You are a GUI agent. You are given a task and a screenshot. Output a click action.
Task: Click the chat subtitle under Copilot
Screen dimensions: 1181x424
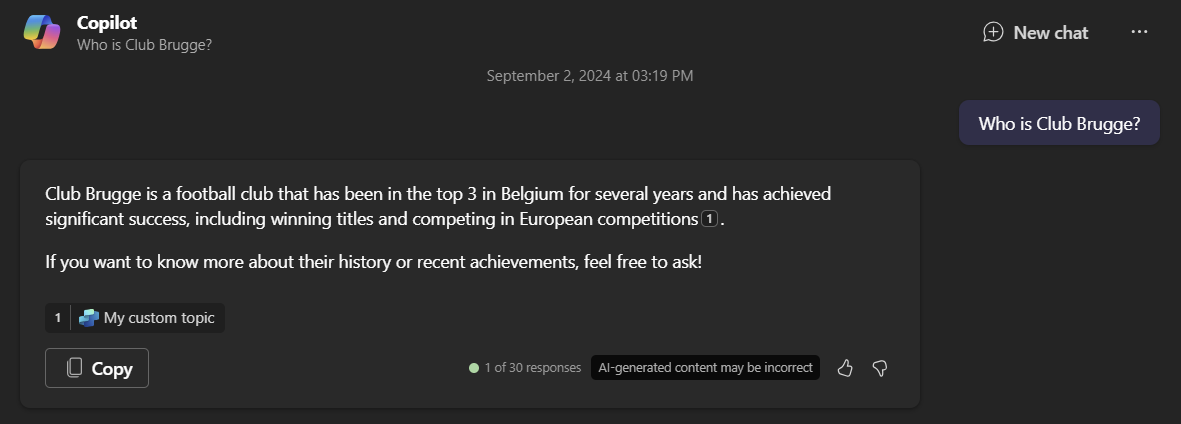coord(144,44)
